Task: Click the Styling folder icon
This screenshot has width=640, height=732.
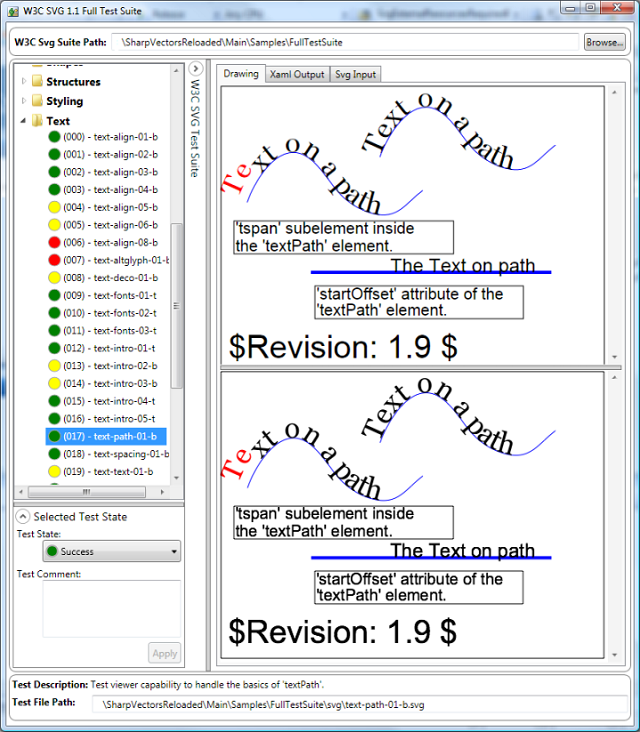Action: tap(37, 101)
